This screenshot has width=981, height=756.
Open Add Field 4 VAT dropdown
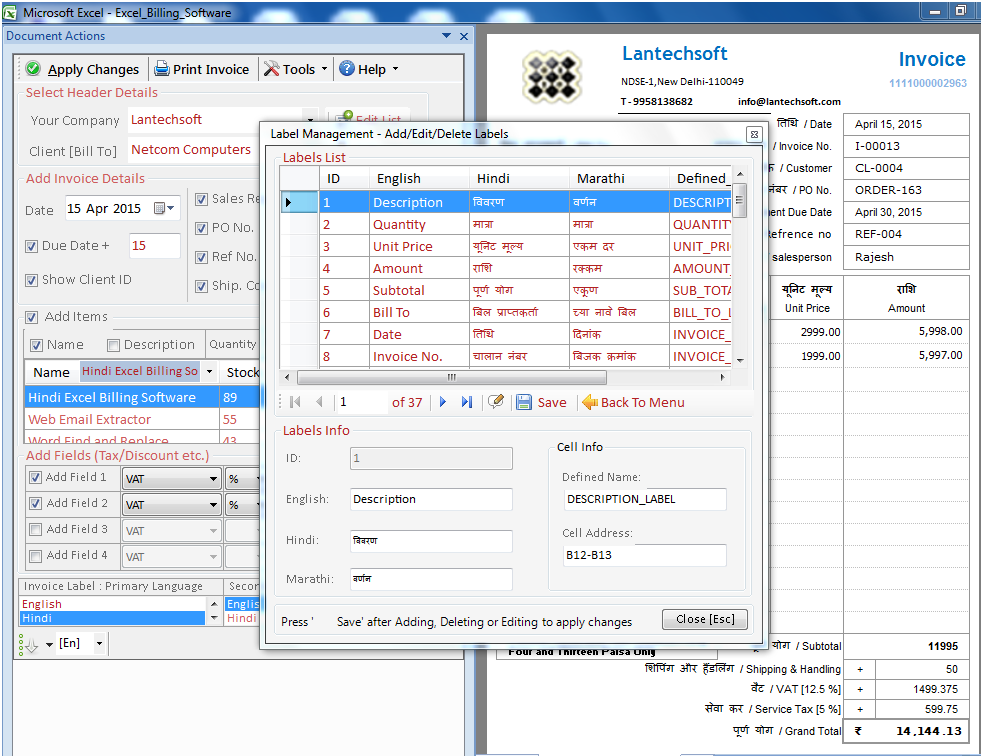(x=213, y=556)
